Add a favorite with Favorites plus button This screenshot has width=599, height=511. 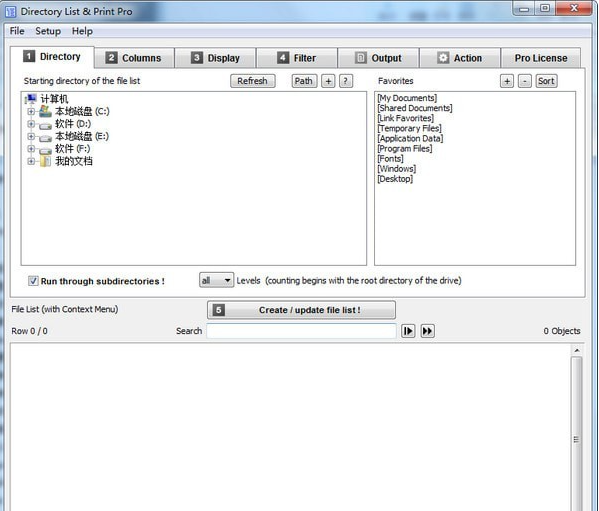pos(507,81)
